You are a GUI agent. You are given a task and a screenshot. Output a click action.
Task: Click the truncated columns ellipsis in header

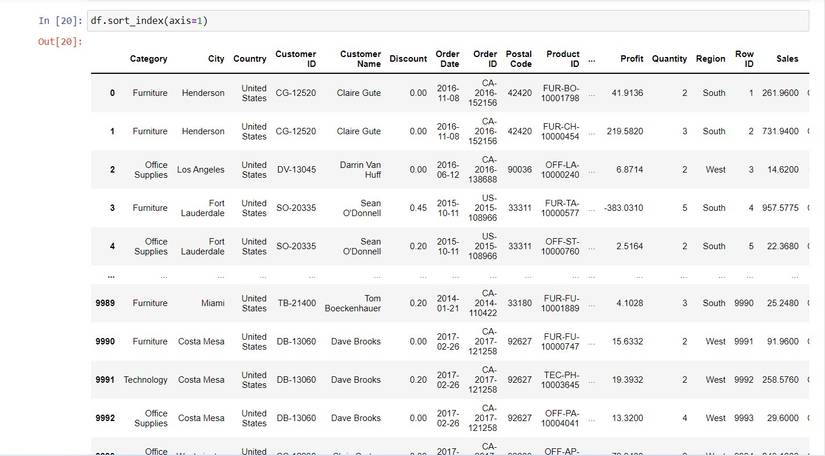pyautogui.click(x=592, y=59)
